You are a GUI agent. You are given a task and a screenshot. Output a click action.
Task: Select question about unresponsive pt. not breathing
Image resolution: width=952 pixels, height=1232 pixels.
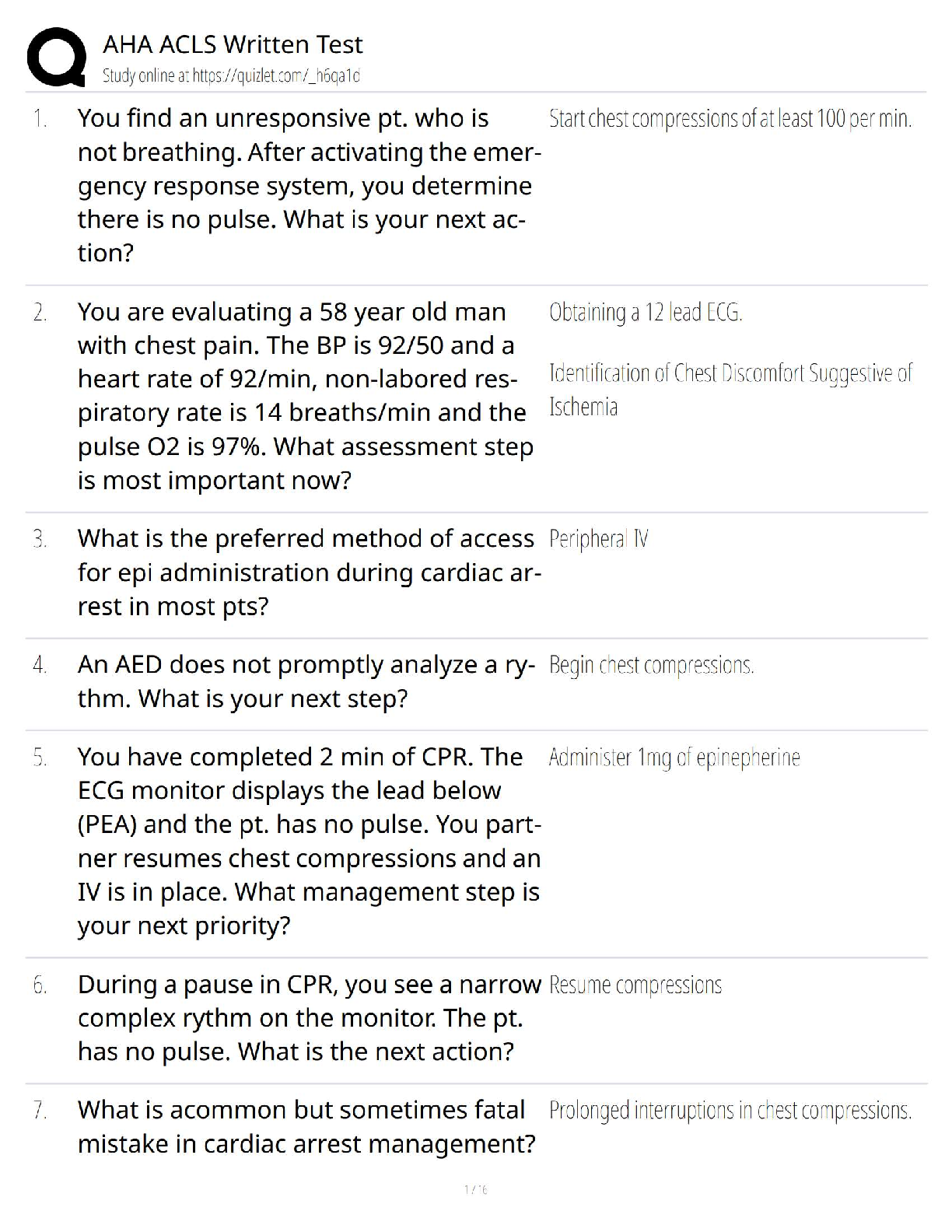click(309, 185)
